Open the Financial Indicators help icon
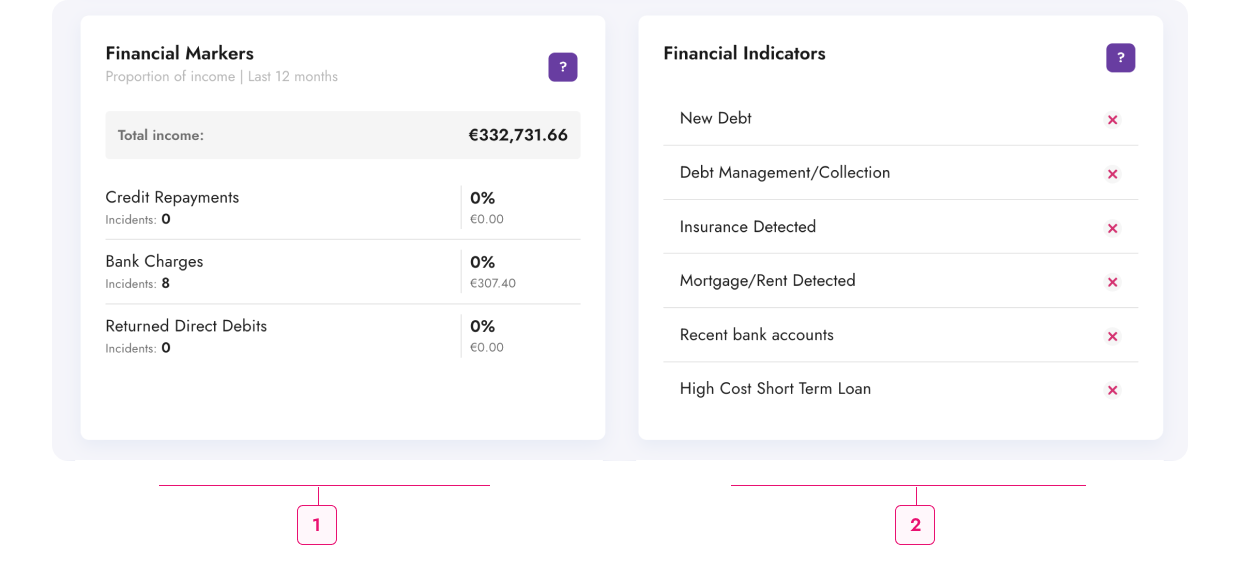The image size is (1240, 577). coord(1121,58)
